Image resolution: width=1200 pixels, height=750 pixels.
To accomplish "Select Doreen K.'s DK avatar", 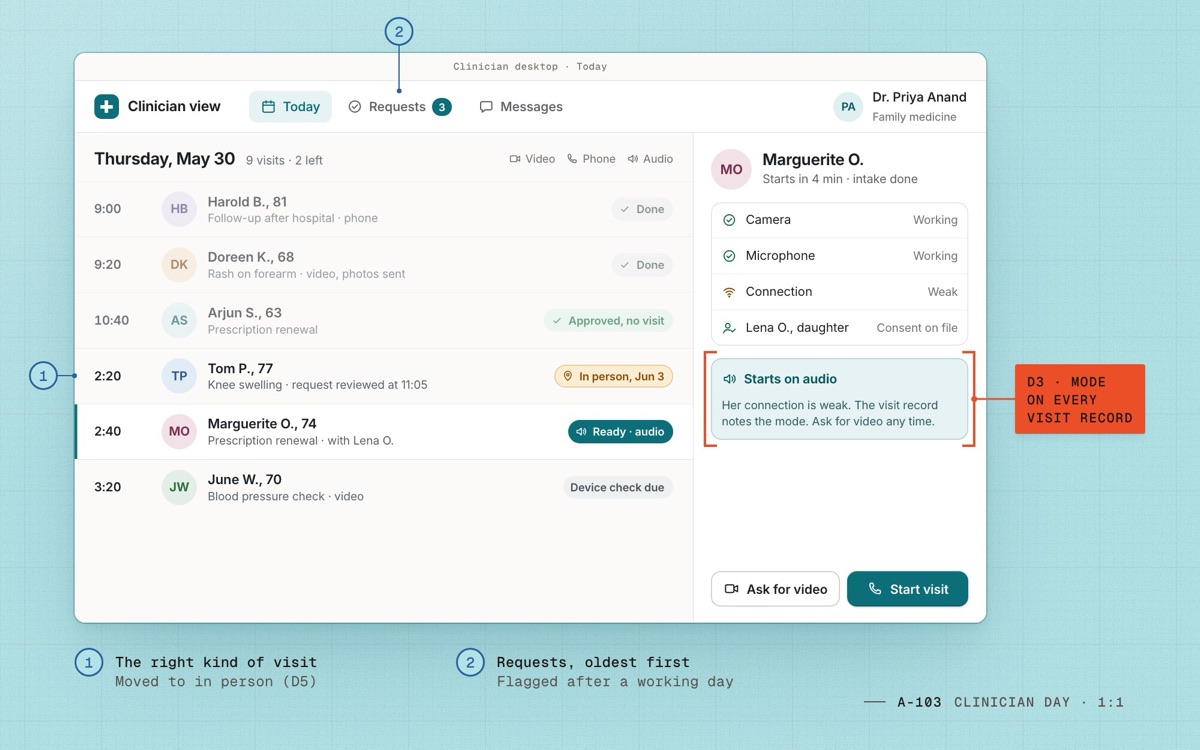I will click(179, 265).
